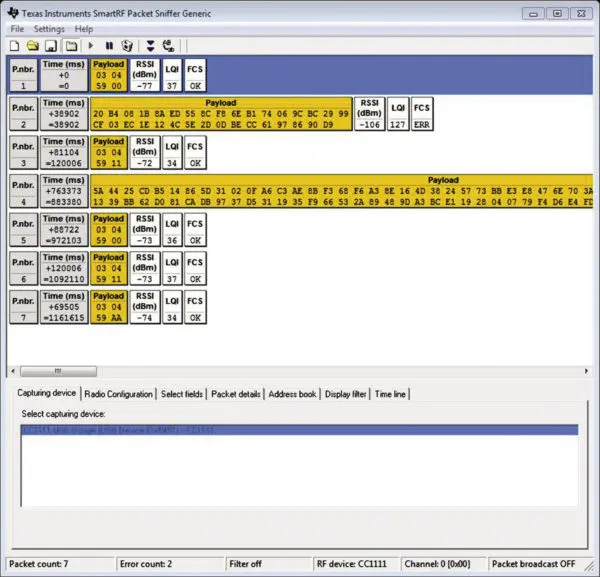
Task: Click the time cell showing =972103
Action: (64, 230)
